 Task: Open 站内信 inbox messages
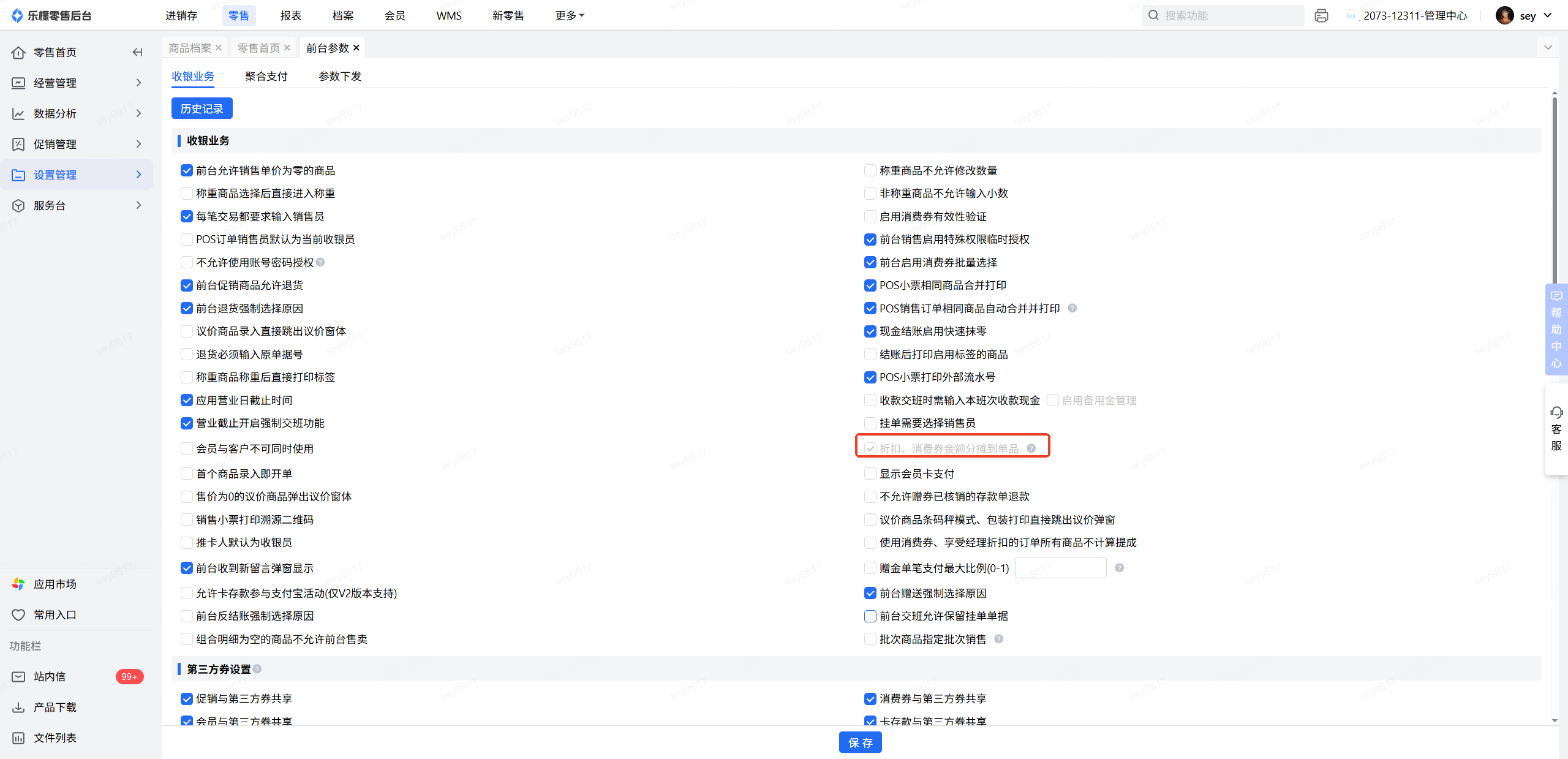tap(49, 676)
